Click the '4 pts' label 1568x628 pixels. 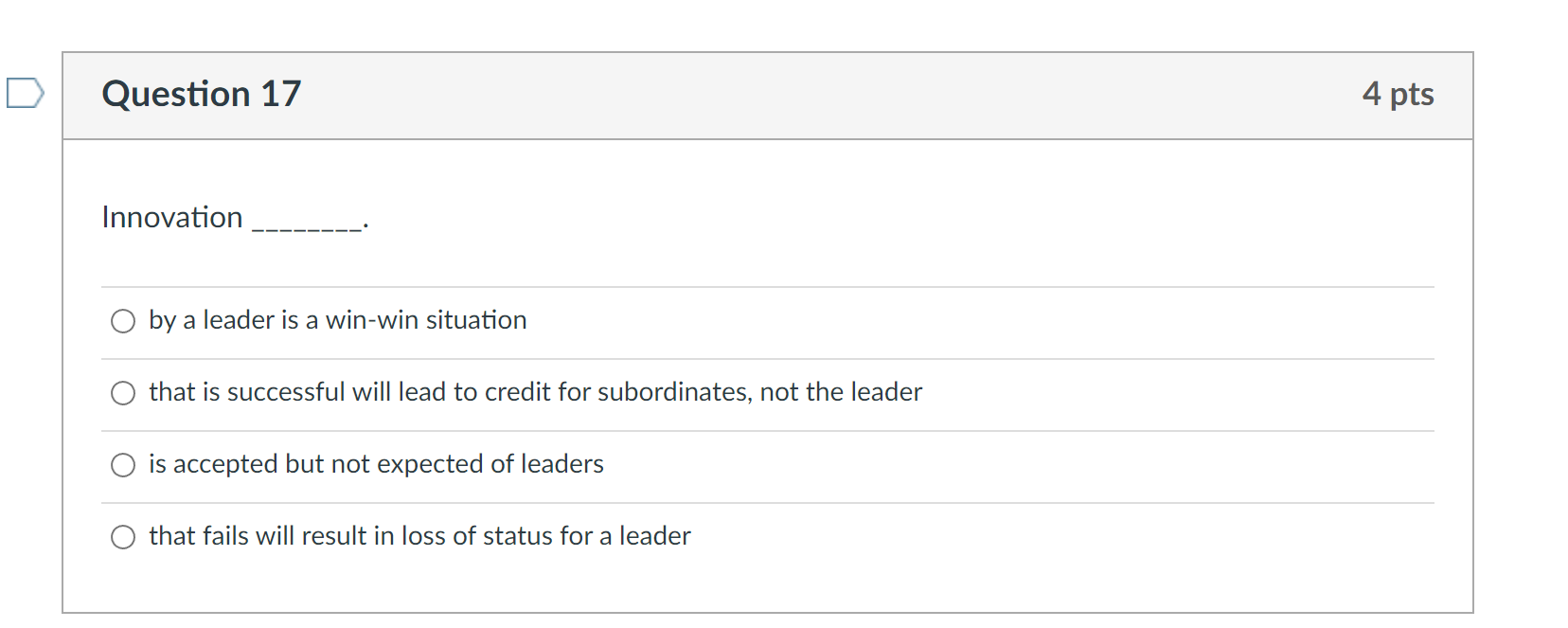[x=1399, y=93]
